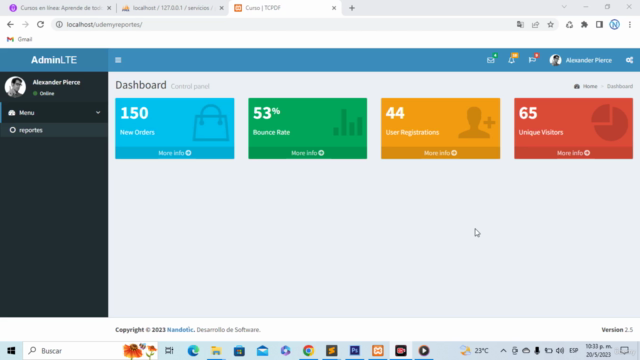Image resolution: width=640 pixels, height=360 pixels.
Task: Open File Explorer from taskbar
Action: [x=216, y=351]
